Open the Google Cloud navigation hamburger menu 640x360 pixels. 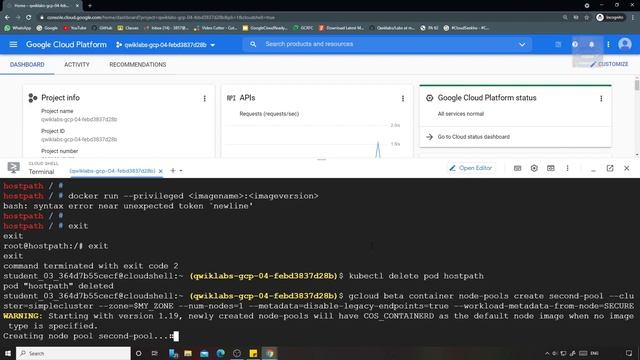point(13,44)
